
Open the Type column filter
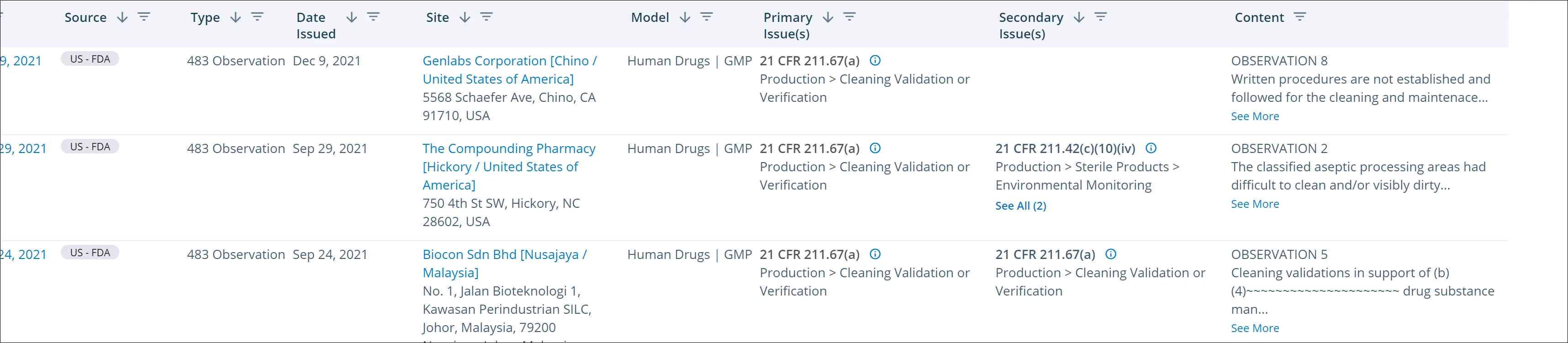coord(258,17)
